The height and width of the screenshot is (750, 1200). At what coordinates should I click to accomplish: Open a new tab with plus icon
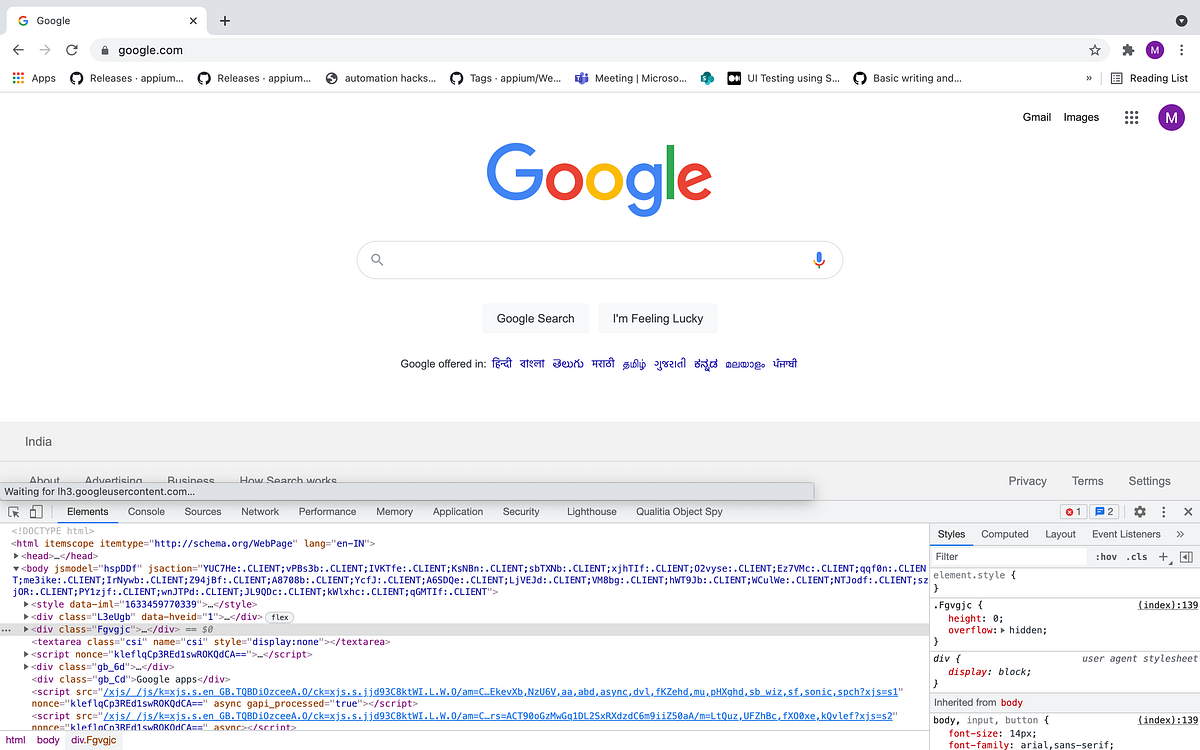pyautogui.click(x=225, y=20)
